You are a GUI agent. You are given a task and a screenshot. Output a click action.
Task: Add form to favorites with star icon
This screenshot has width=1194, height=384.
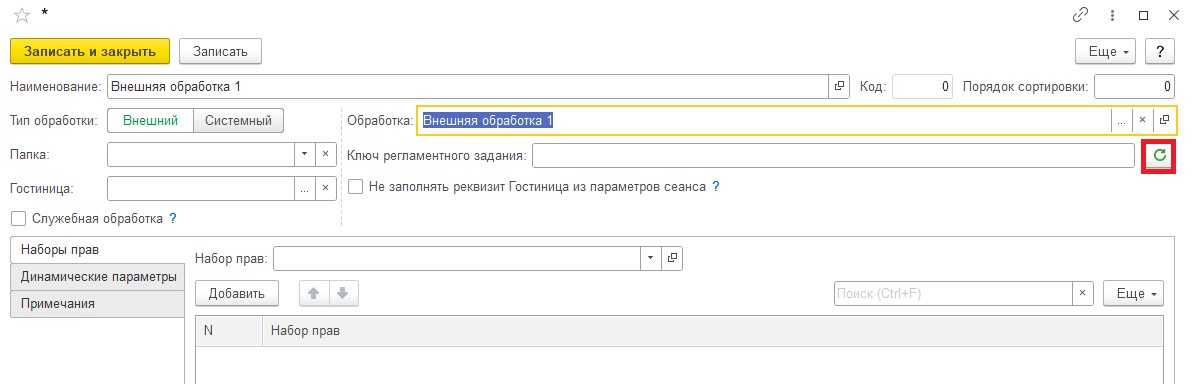coord(21,15)
